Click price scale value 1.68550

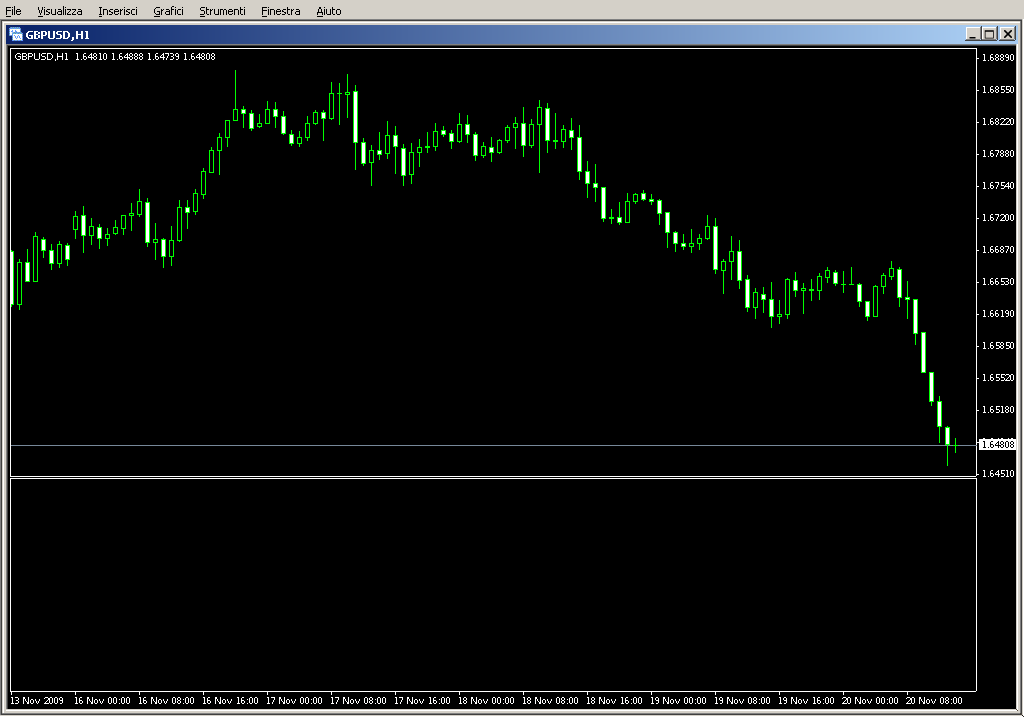coord(999,89)
